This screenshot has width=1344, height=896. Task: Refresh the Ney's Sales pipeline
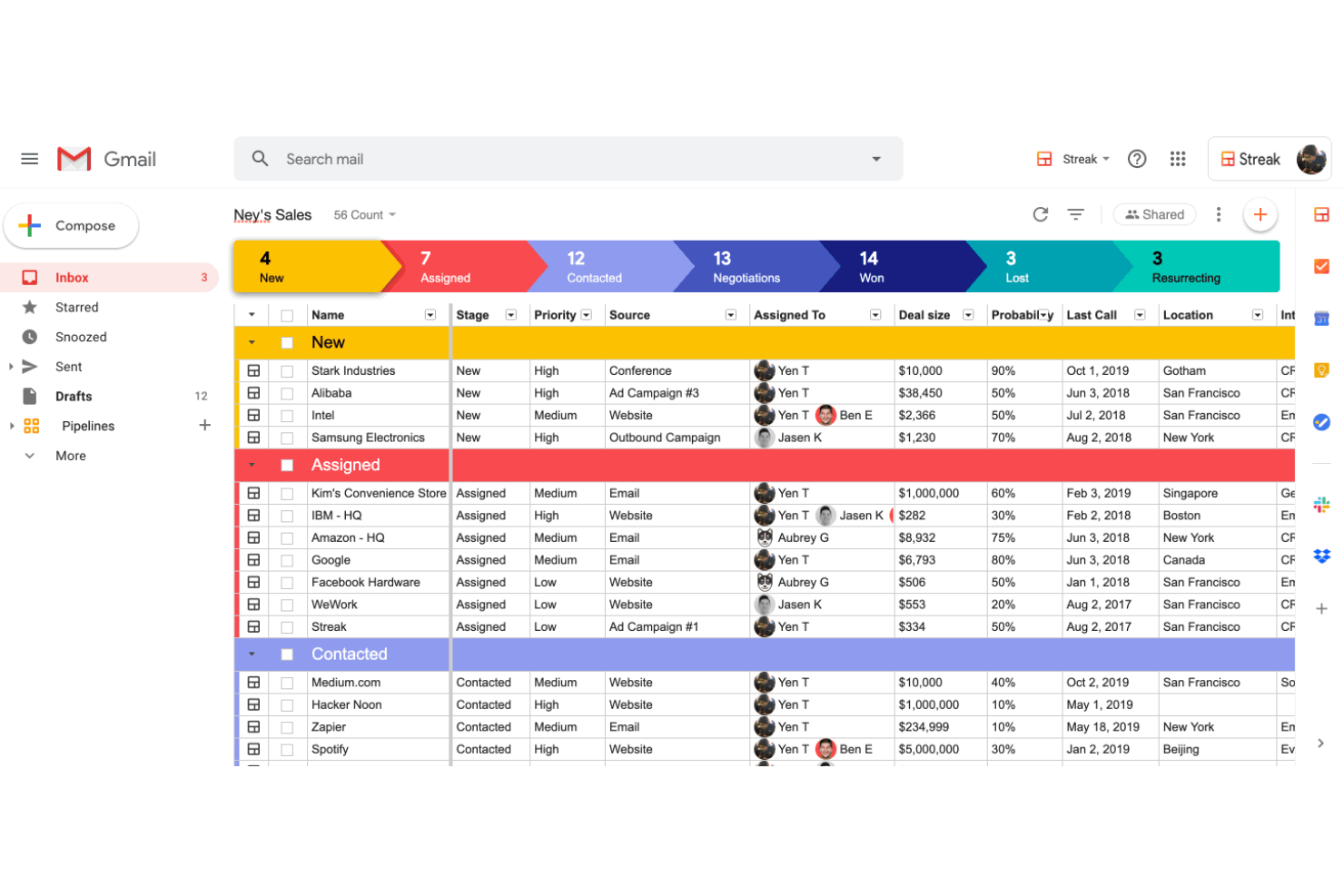click(x=1040, y=214)
